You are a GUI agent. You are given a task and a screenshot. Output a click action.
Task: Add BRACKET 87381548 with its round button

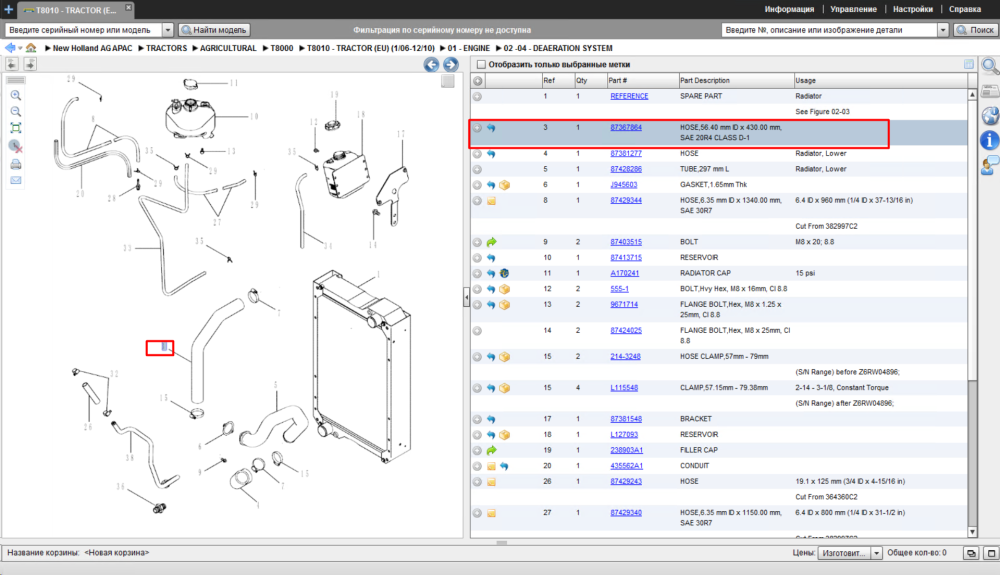point(477,419)
